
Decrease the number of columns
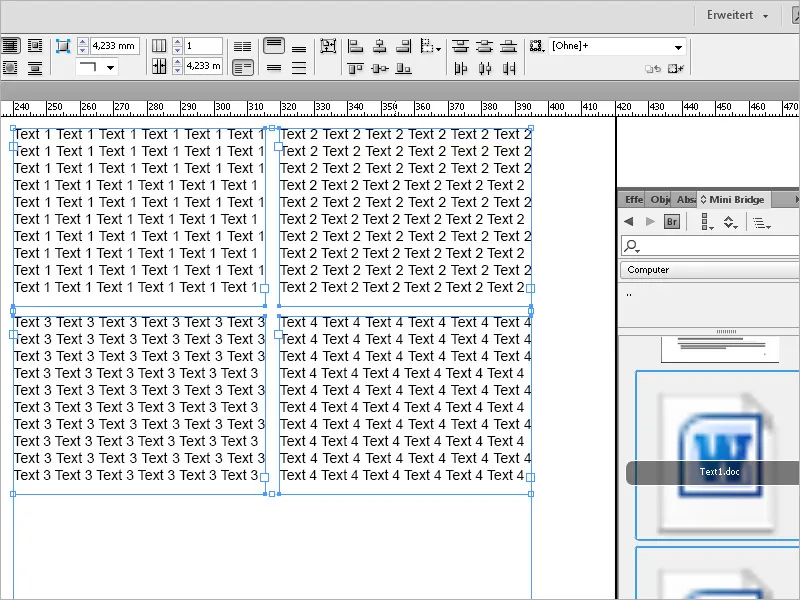pyautogui.click(x=177, y=50)
